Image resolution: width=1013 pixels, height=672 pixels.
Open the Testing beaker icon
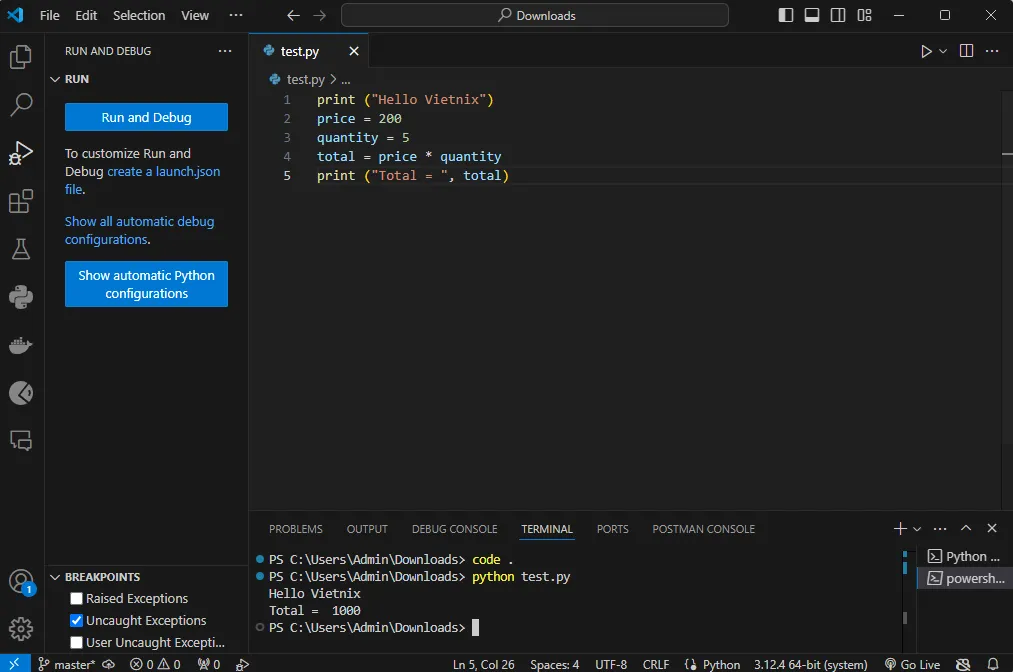click(21, 249)
